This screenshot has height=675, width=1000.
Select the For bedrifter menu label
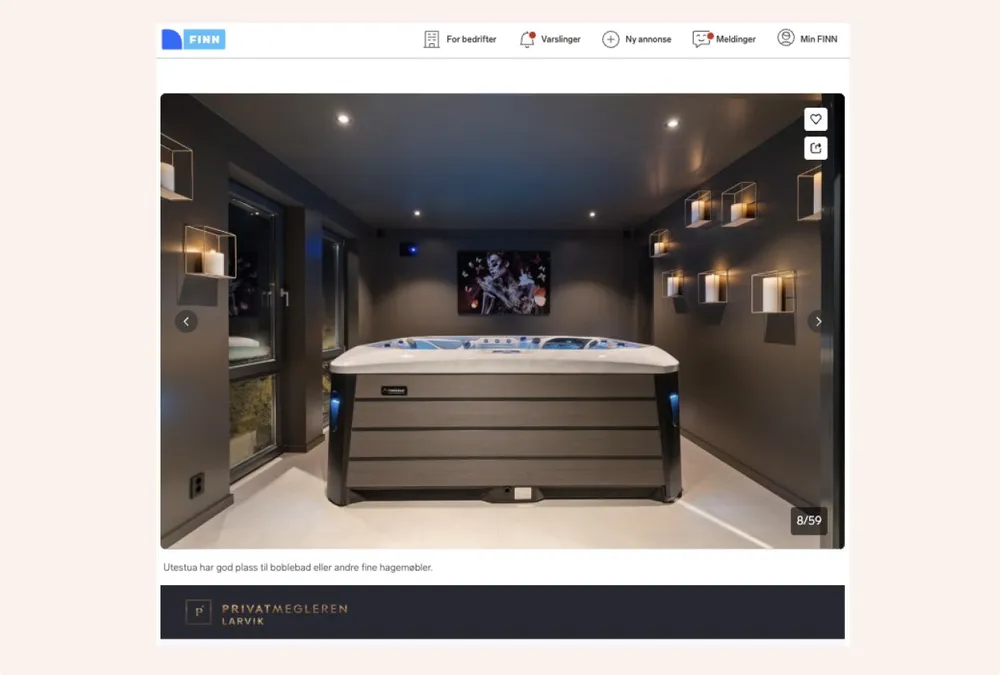click(471, 39)
